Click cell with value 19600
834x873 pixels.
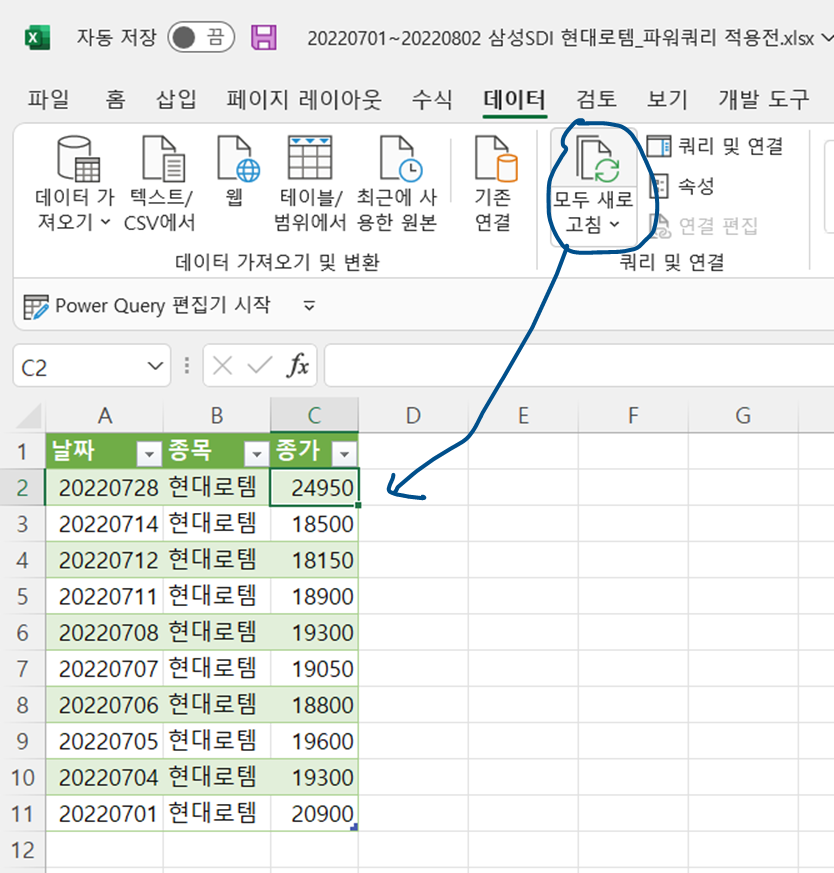[315, 741]
